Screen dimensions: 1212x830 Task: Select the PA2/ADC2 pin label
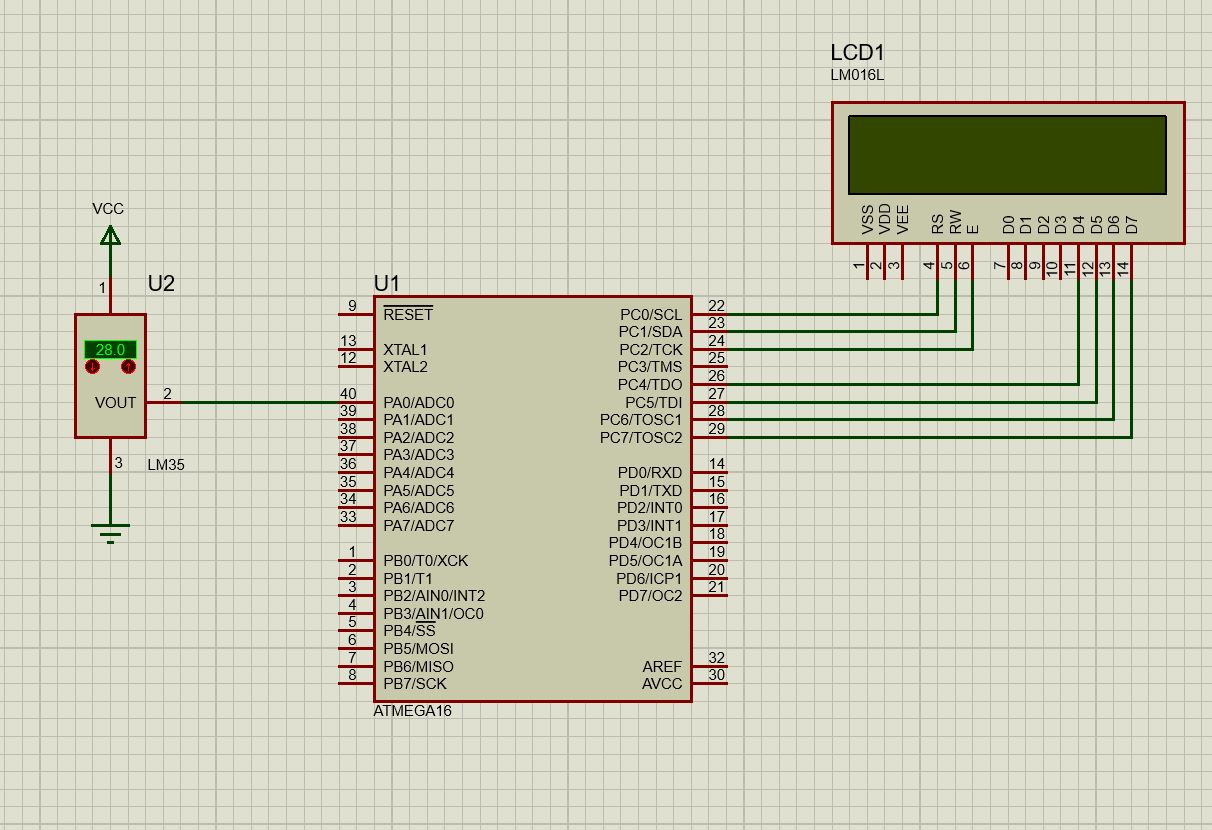(x=418, y=438)
